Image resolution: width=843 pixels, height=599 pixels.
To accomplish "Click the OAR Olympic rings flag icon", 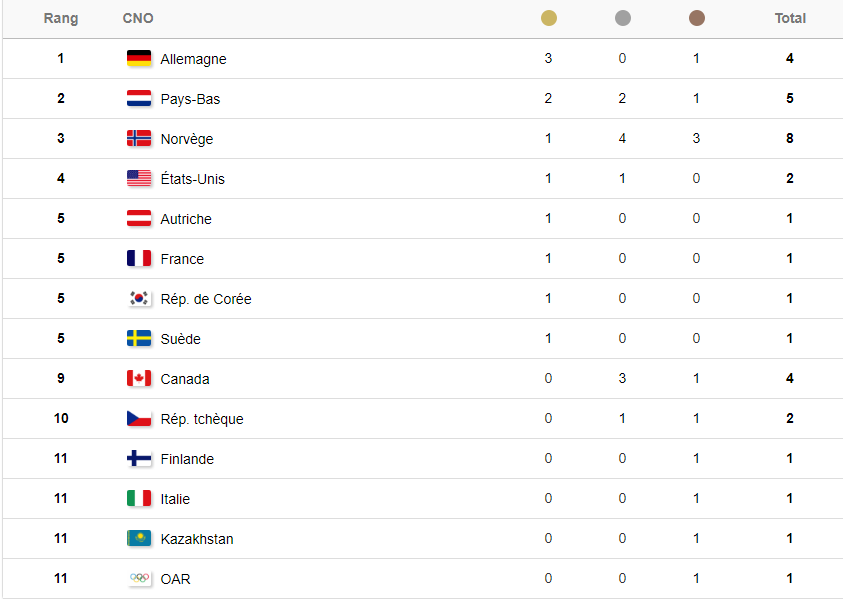I will (139, 578).
